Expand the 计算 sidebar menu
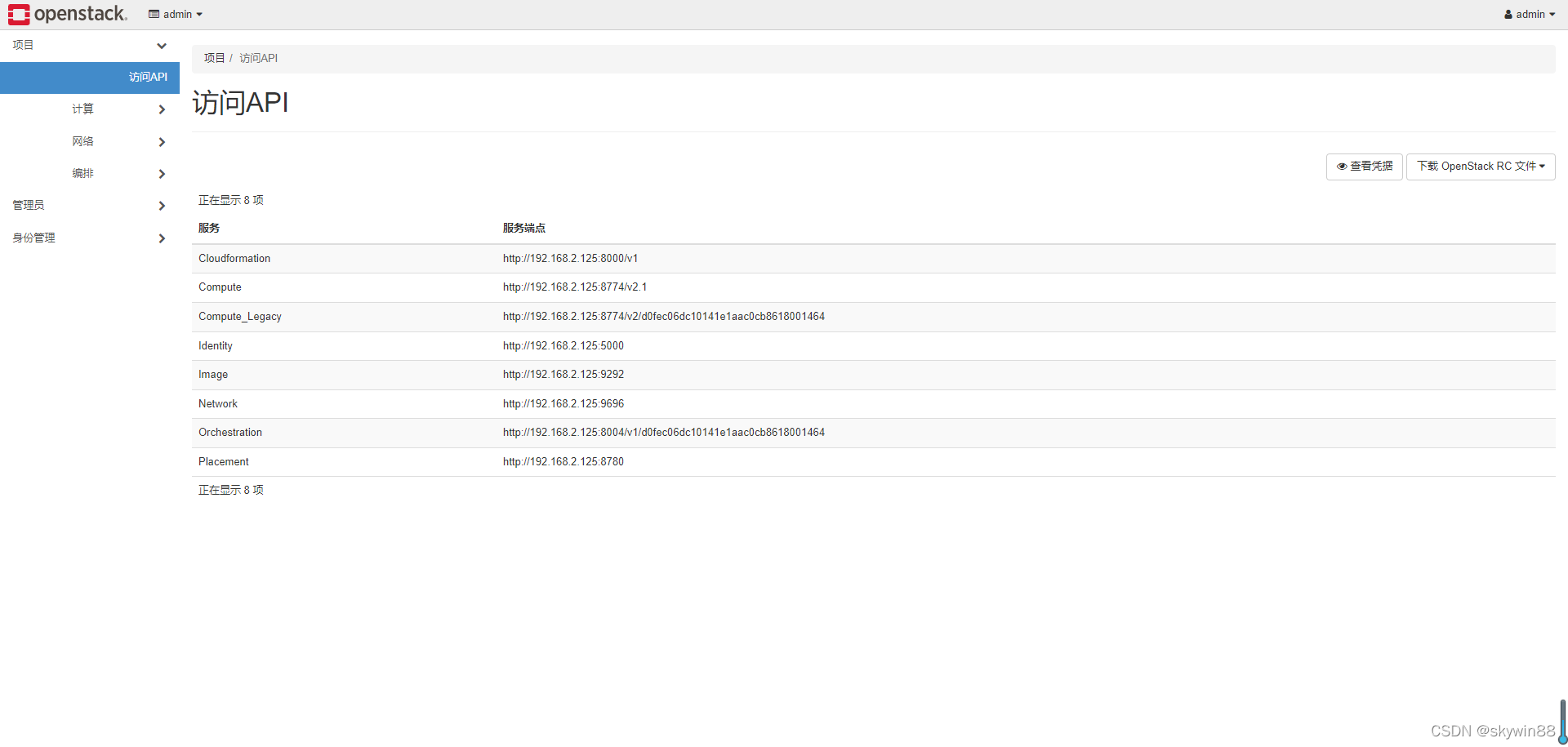1568x747 pixels. (x=90, y=109)
